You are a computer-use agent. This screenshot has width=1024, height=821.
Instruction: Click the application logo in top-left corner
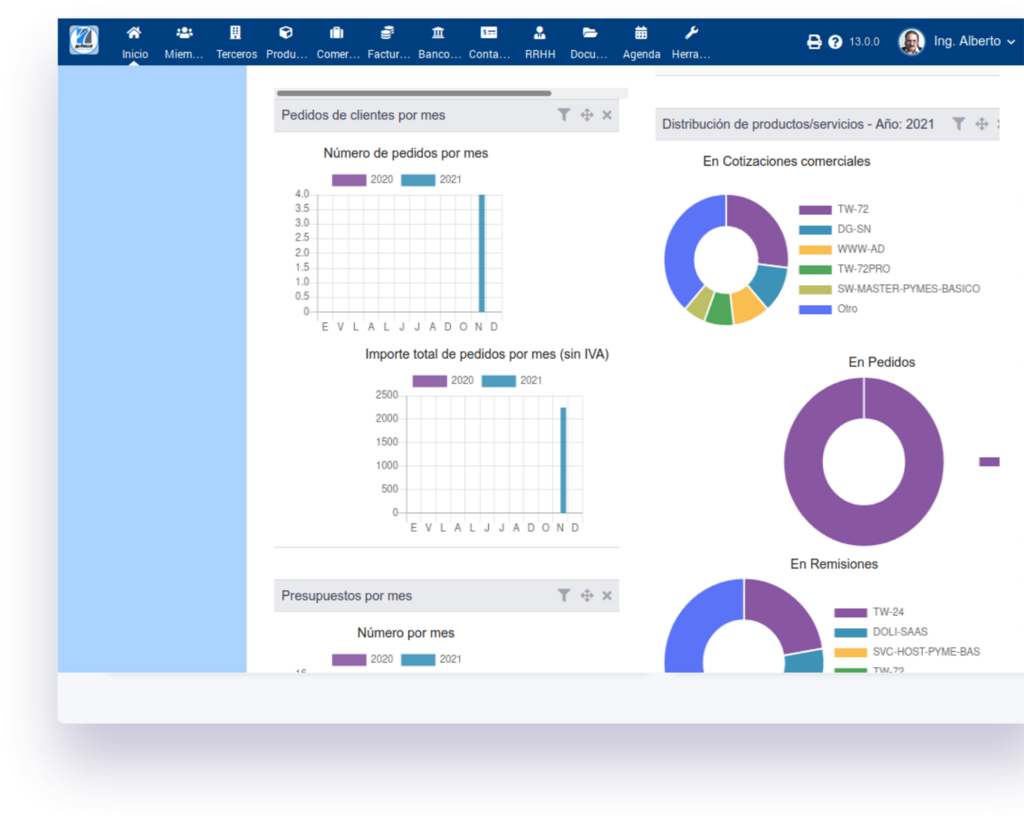point(84,40)
